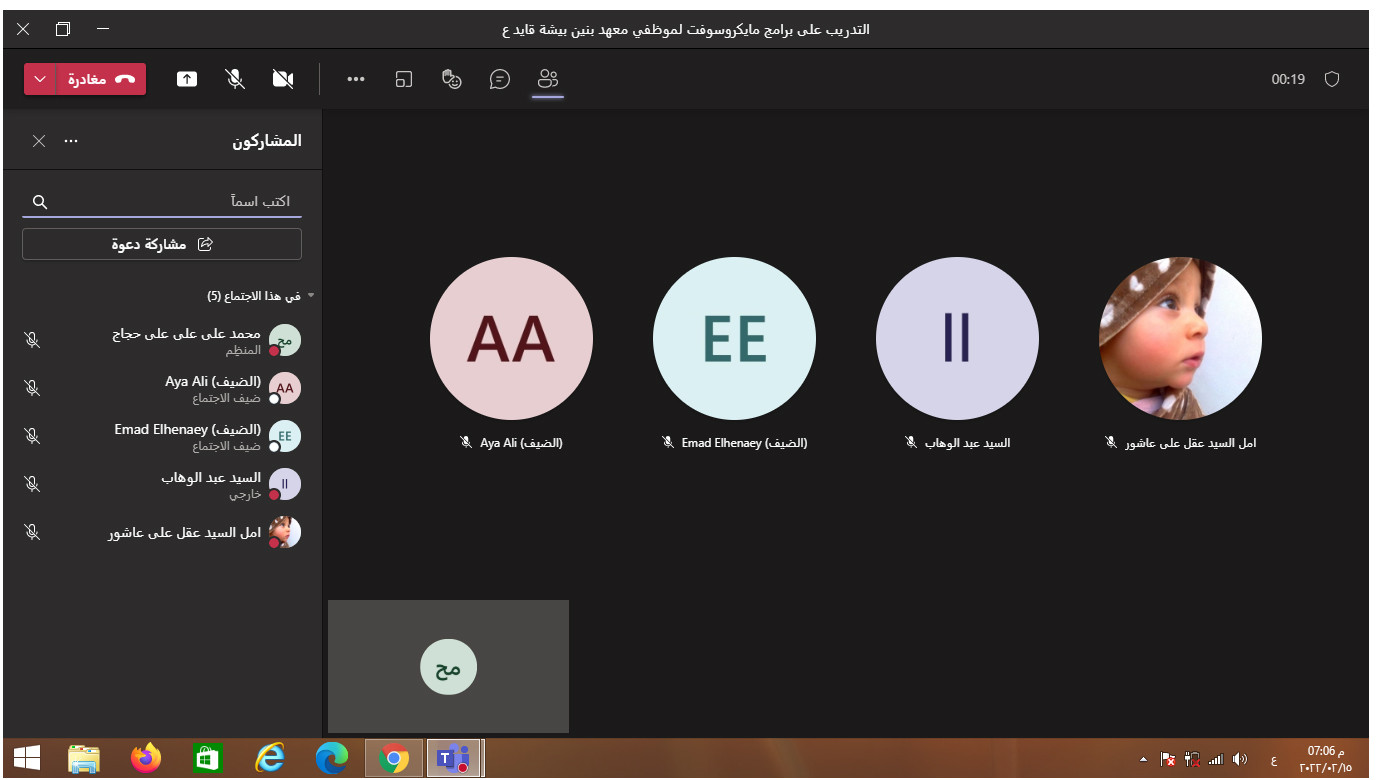Screen dimensions: 1376x780
Task: Click the self-view مح preview tile
Action: pyautogui.click(x=448, y=666)
